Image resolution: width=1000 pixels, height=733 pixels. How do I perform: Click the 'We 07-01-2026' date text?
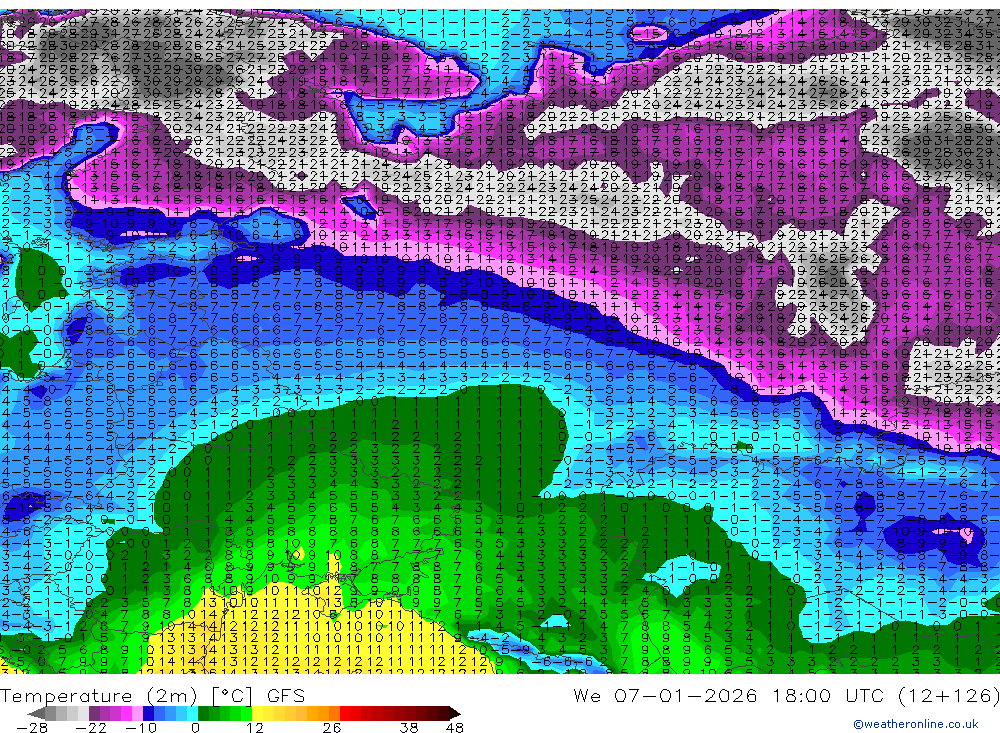[x=665, y=695]
